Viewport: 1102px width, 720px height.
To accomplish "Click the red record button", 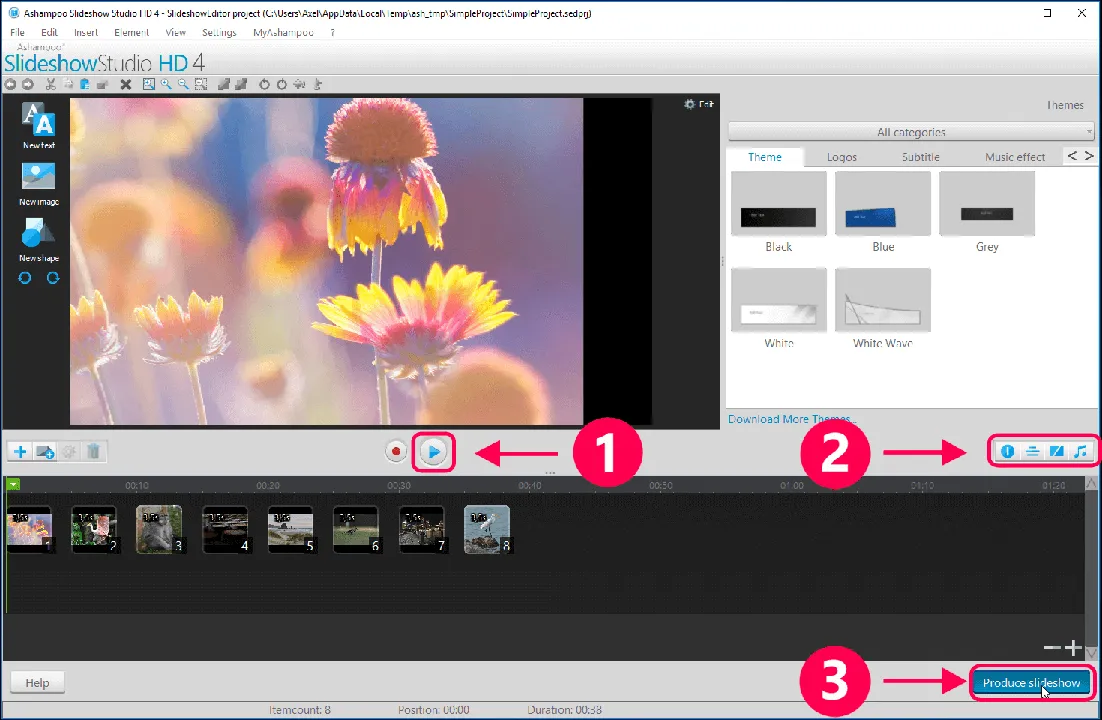I will pos(396,451).
